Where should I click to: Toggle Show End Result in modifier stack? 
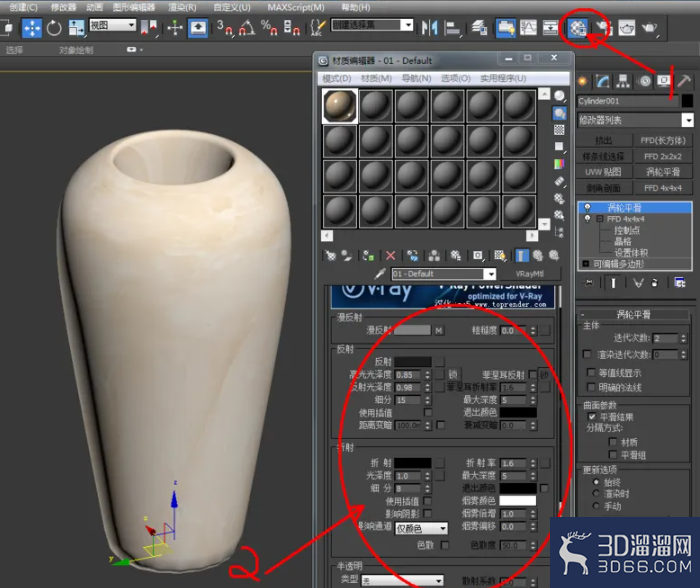(613, 283)
